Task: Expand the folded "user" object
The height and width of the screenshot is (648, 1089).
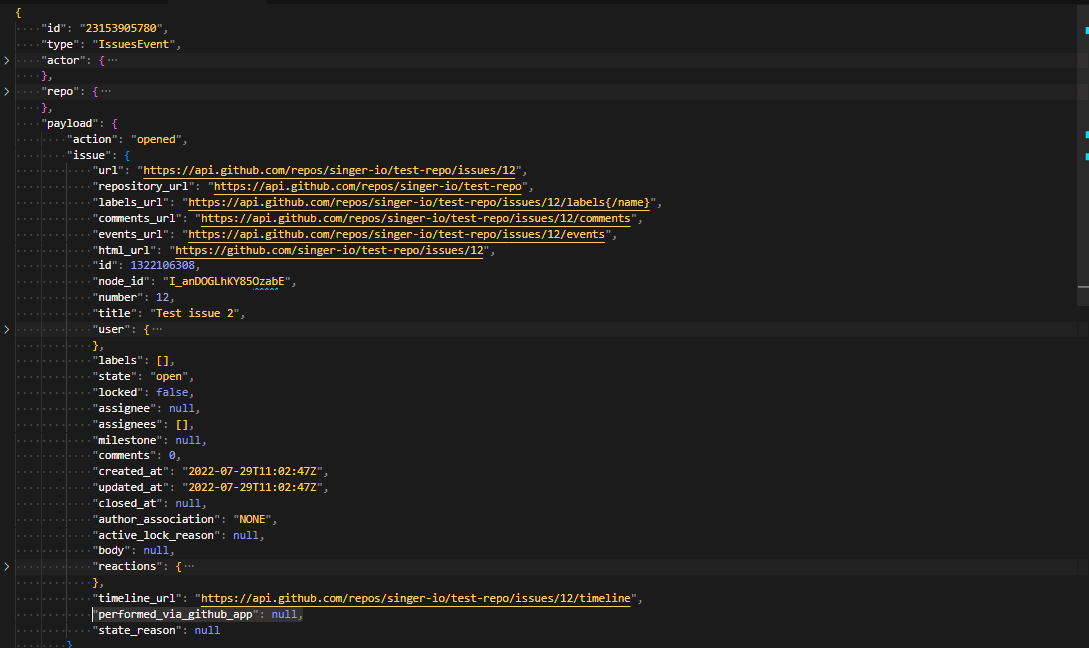Action: tap(7, 329)
